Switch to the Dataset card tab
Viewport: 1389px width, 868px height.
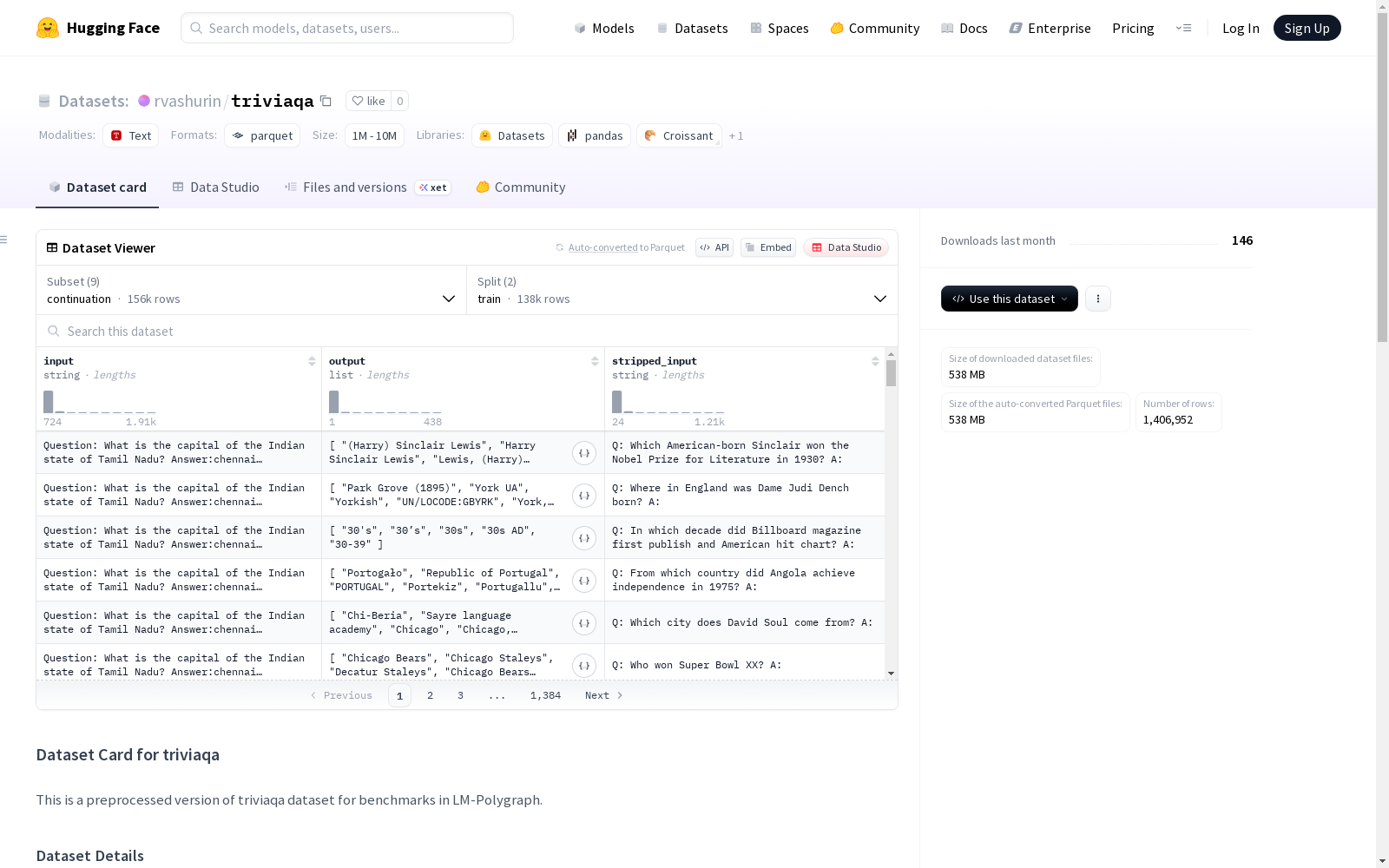point(97,187)
